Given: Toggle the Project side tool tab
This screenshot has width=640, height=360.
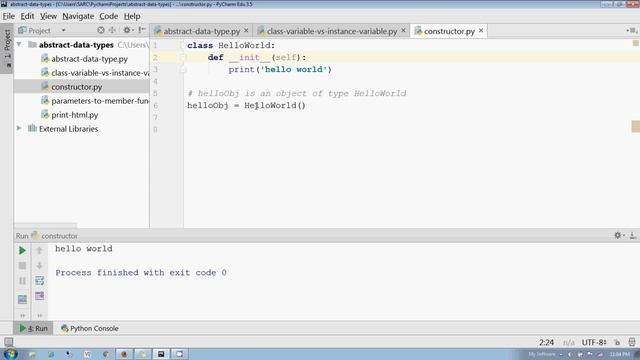Looking at the screenshot, I should click(7, 48).
